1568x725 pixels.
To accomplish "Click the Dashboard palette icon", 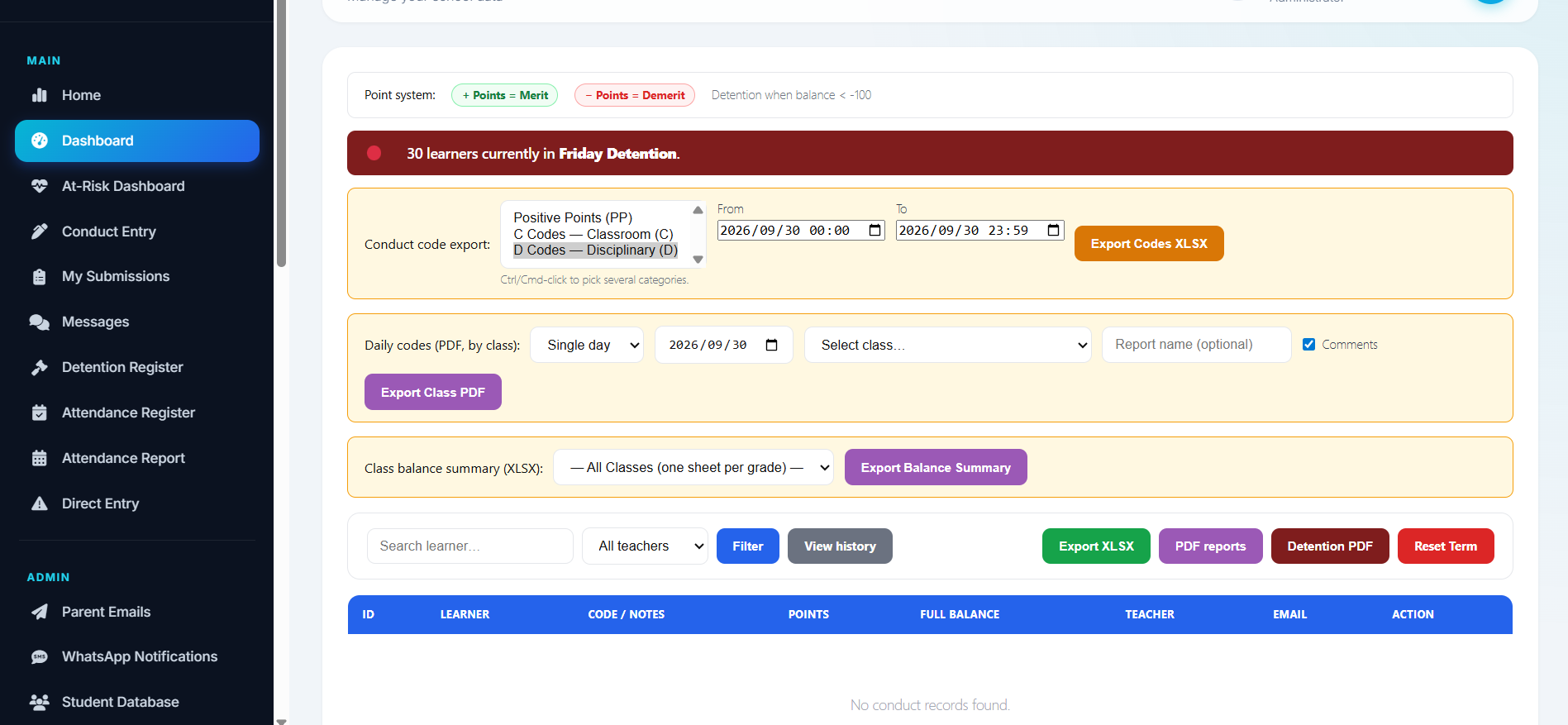I will pyautogui.click(x=39, y=141).
